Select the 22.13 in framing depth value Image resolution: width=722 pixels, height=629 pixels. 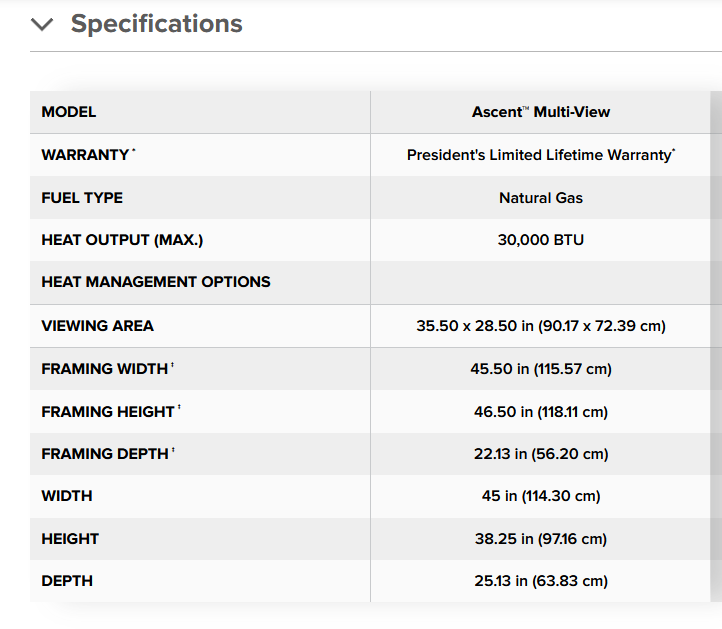point(540,454)
